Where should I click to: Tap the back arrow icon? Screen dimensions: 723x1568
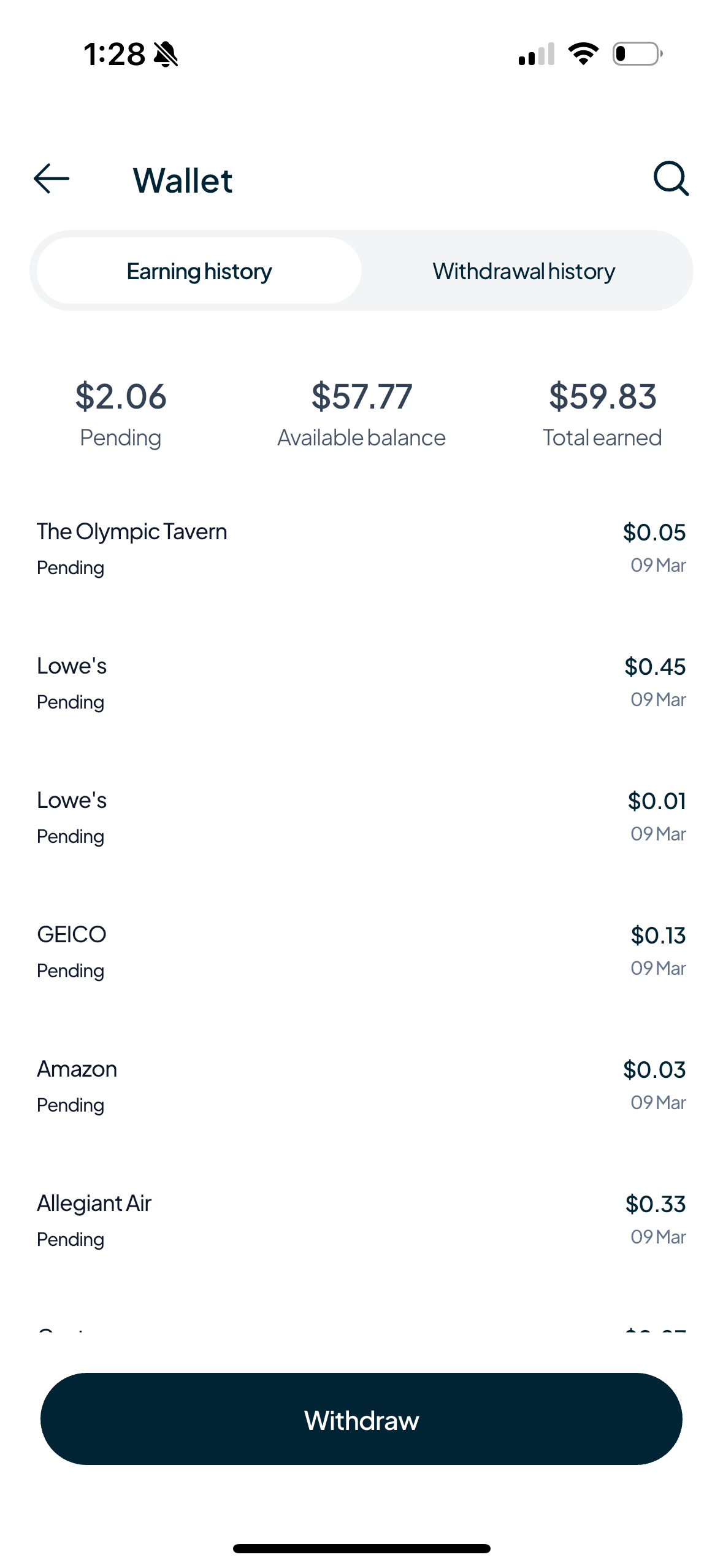(52, 179)
